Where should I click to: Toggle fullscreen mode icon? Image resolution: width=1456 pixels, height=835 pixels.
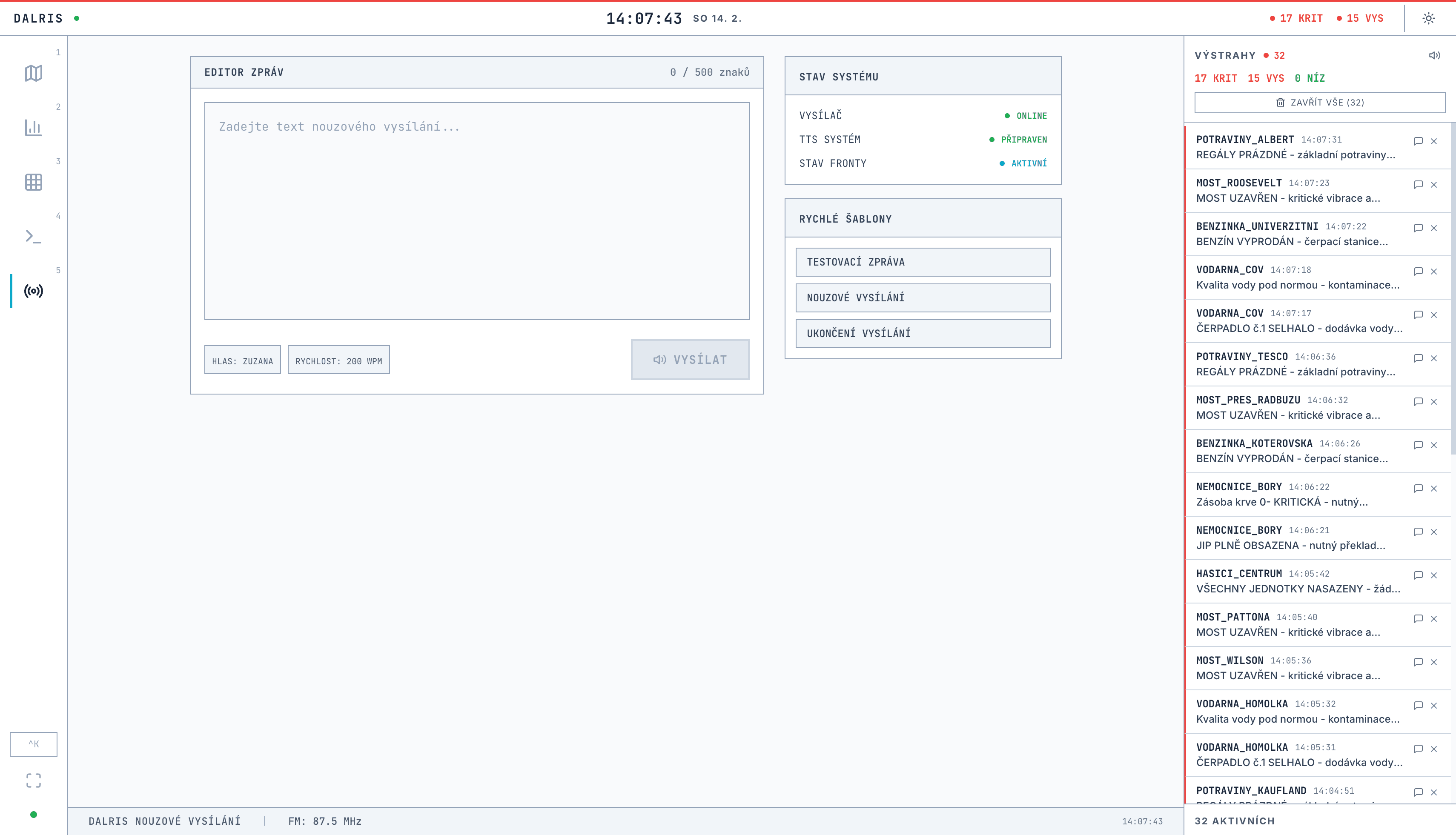33,781
